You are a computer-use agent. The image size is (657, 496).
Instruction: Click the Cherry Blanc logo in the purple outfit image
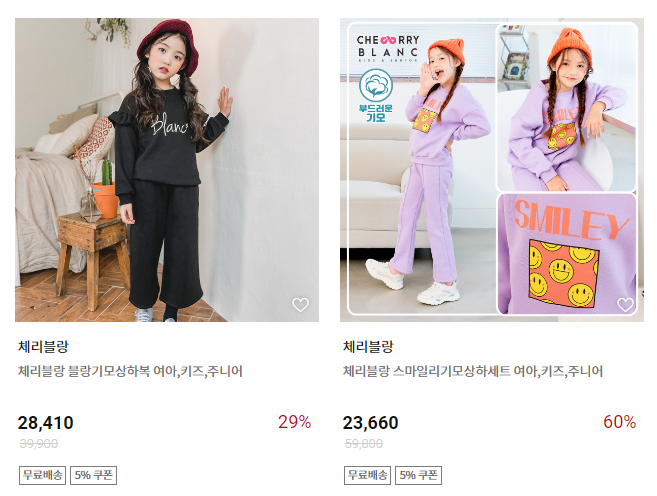tap(388, 47)
